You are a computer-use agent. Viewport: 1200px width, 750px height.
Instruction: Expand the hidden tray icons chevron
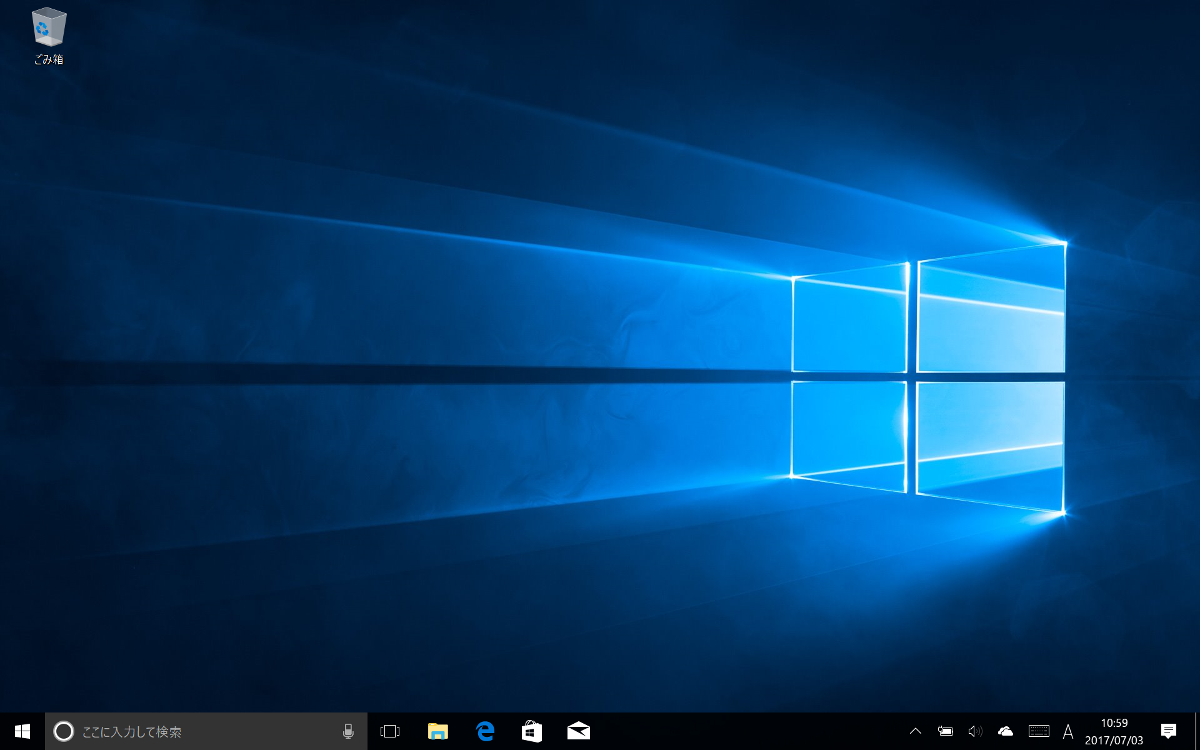tap(915, 731)
